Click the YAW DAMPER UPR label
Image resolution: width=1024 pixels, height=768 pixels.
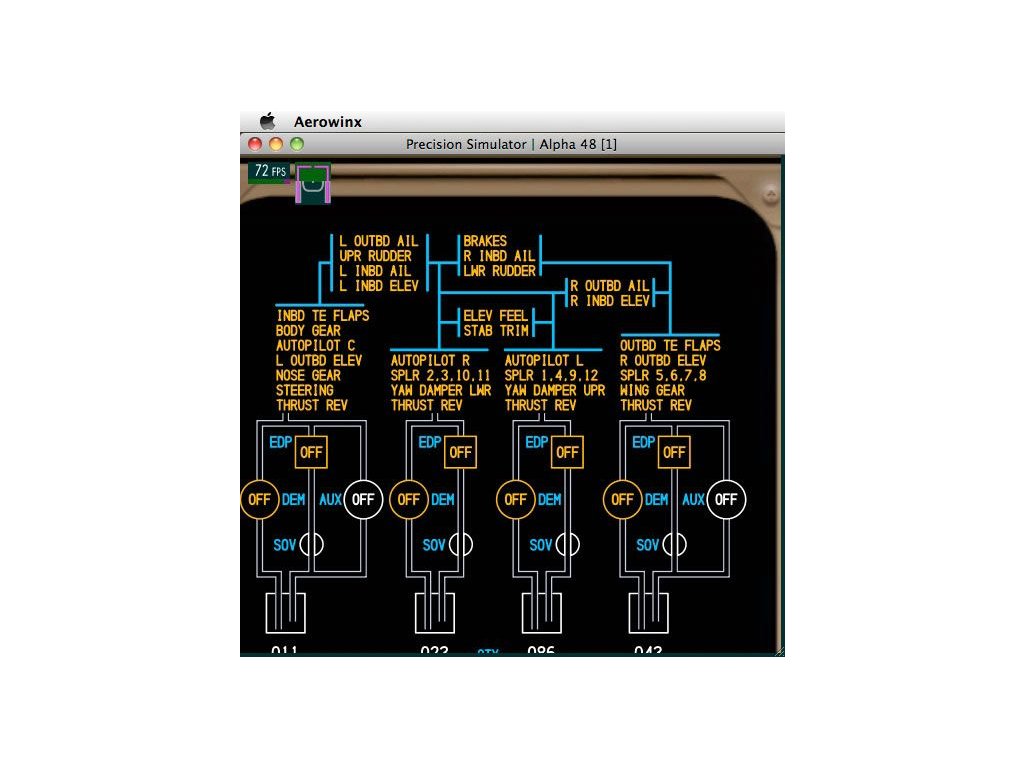point(555,391)
